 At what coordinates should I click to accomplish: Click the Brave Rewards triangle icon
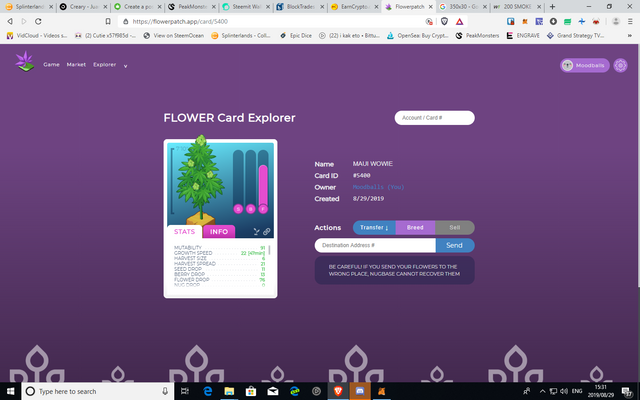(459, 21)
